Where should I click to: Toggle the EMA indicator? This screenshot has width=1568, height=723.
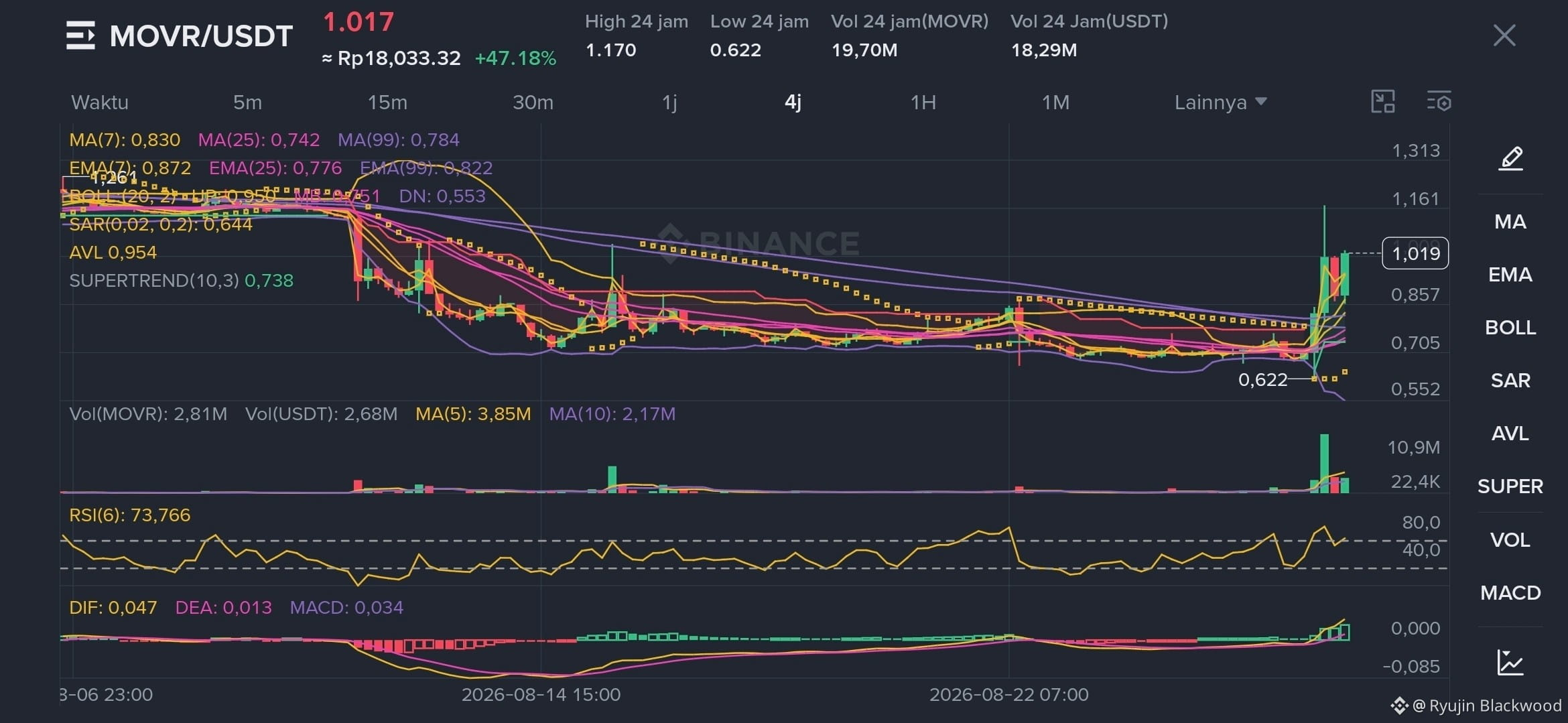[1510, 275]
